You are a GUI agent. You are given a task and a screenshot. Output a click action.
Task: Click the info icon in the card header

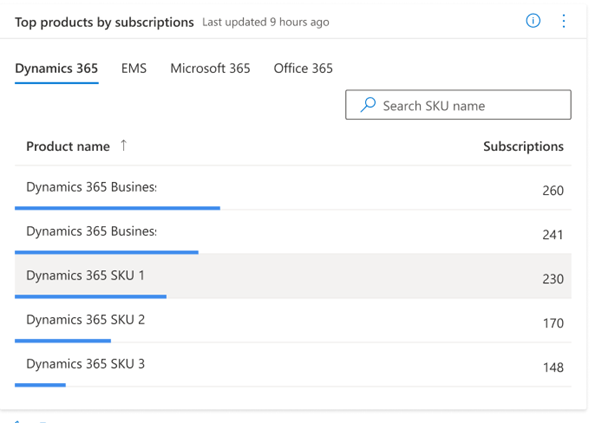coord(533,21)
